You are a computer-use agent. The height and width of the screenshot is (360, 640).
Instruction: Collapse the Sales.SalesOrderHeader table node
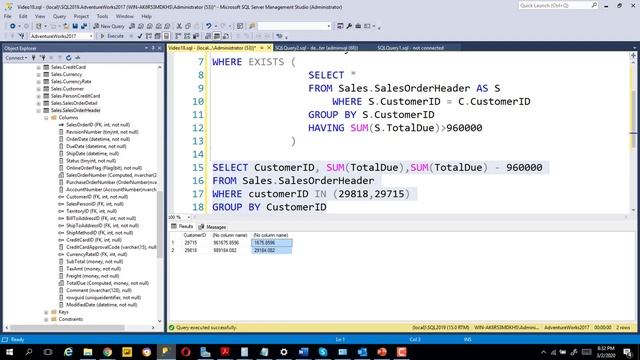click(x=39, y=111)
